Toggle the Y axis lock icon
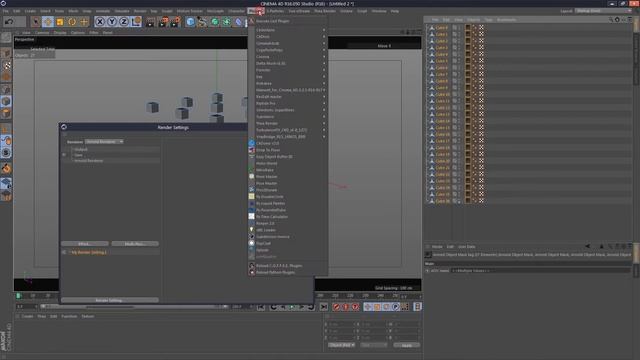 [112, 22]
